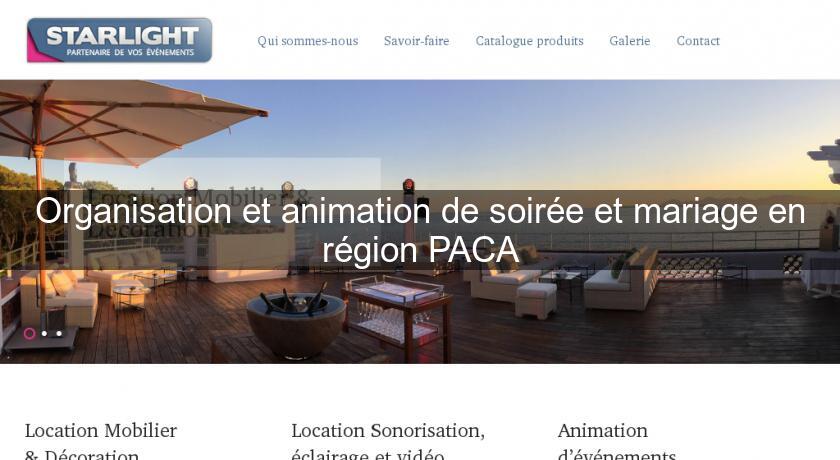
Task: Select the second slider dot
Action: point(44,334)
